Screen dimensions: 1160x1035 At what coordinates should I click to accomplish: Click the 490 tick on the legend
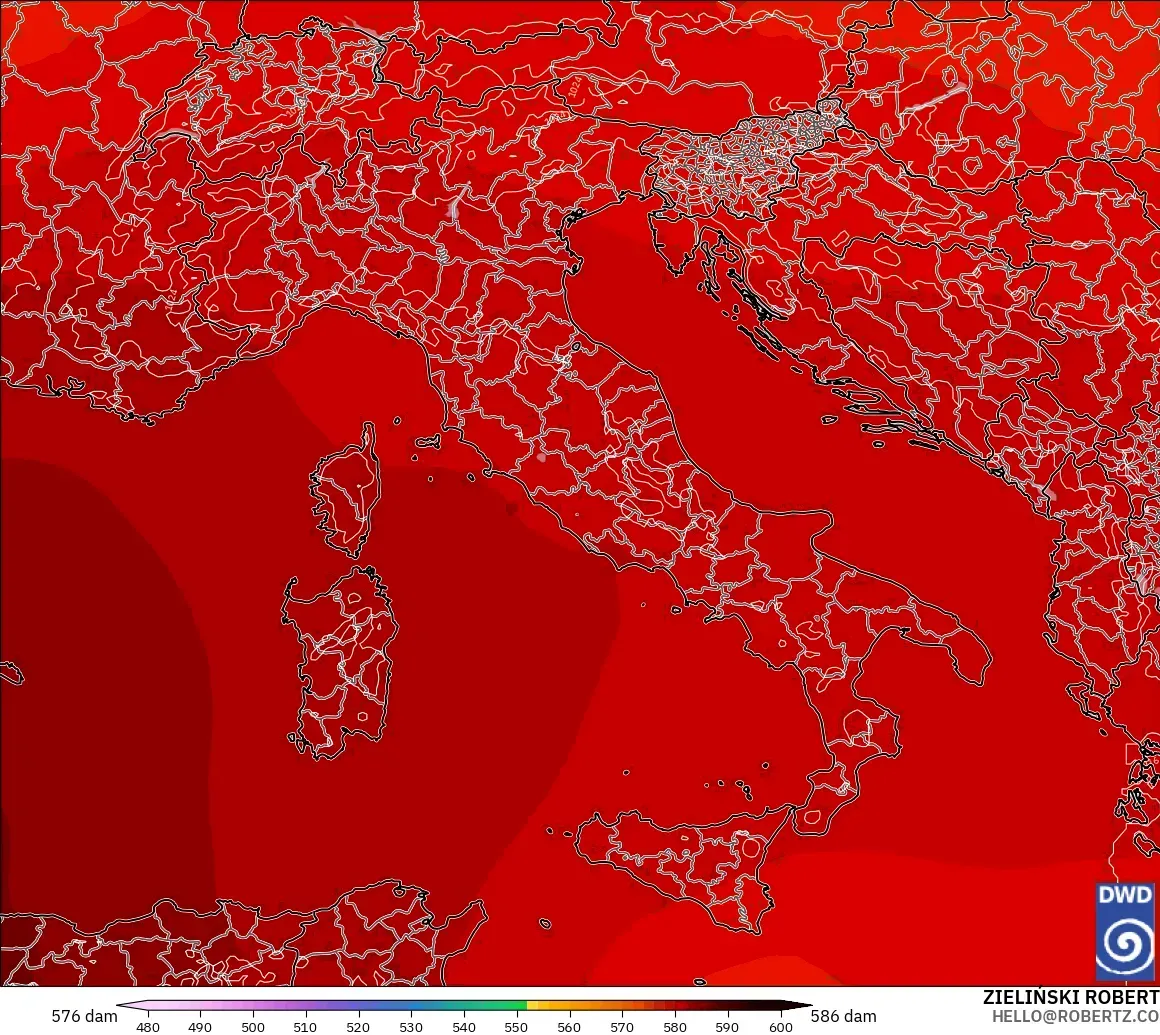click(200, 1027)
